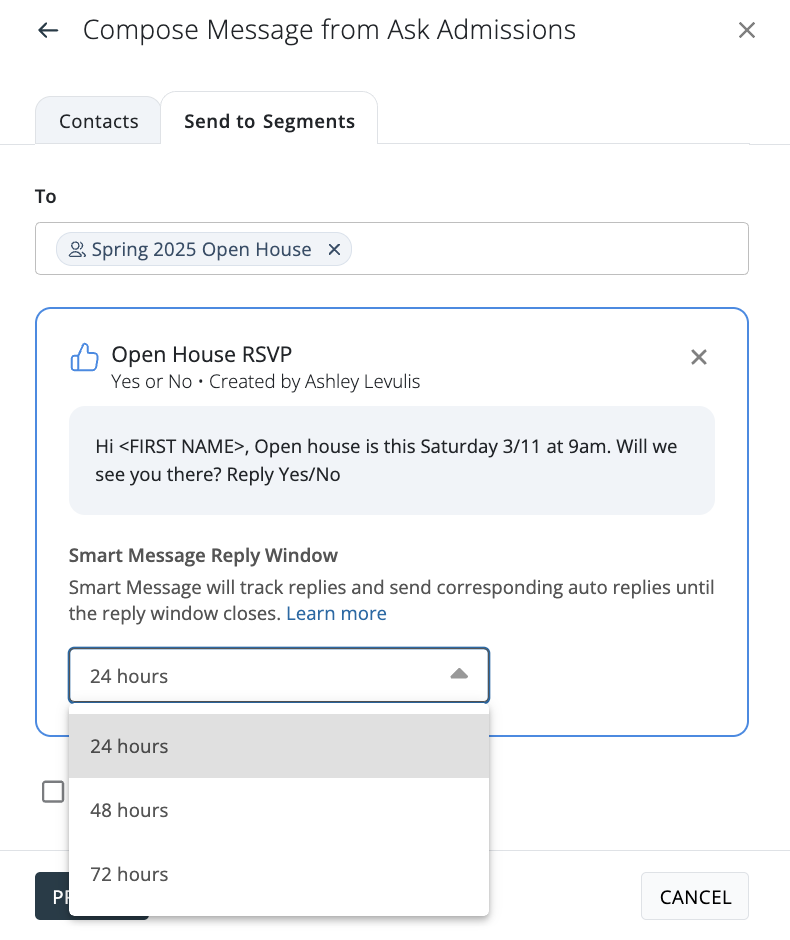Remove the Spring 2025 Open House segment
The width and height of the screenshot is (790, 940).
(x=335, y=250)
